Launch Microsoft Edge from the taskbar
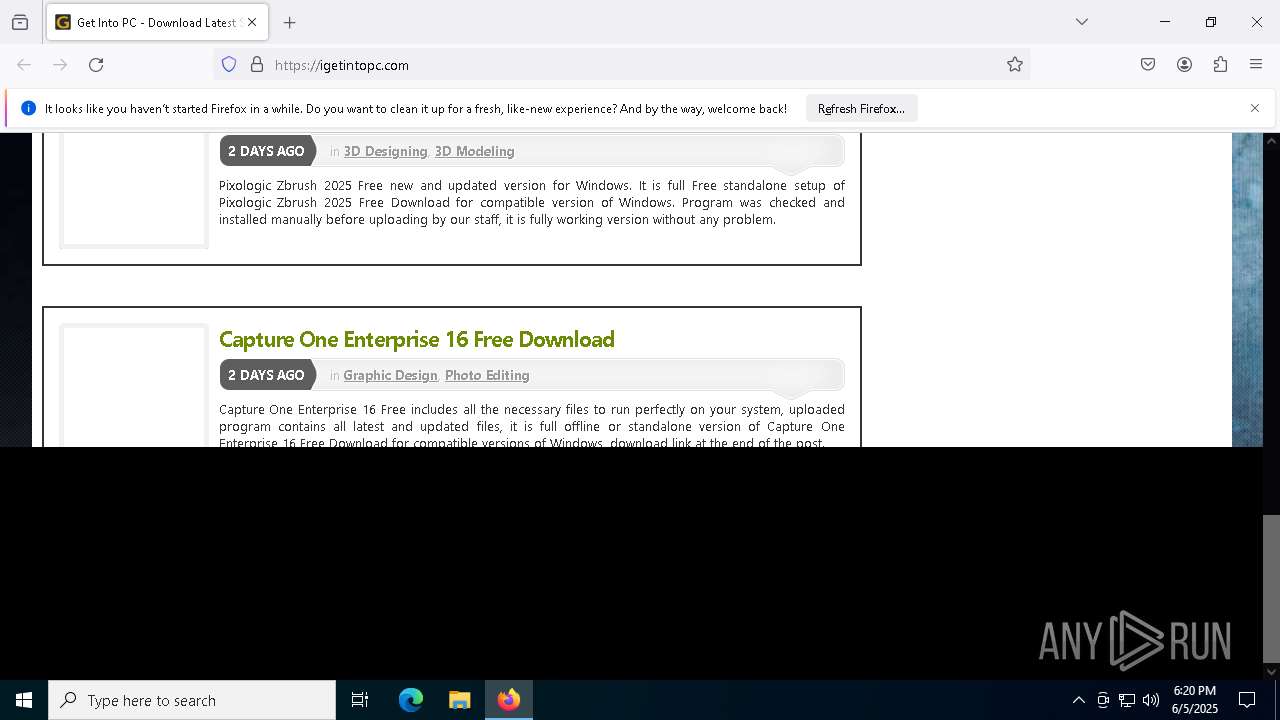Screen dimensions: 1280x720 pos(411,700)
